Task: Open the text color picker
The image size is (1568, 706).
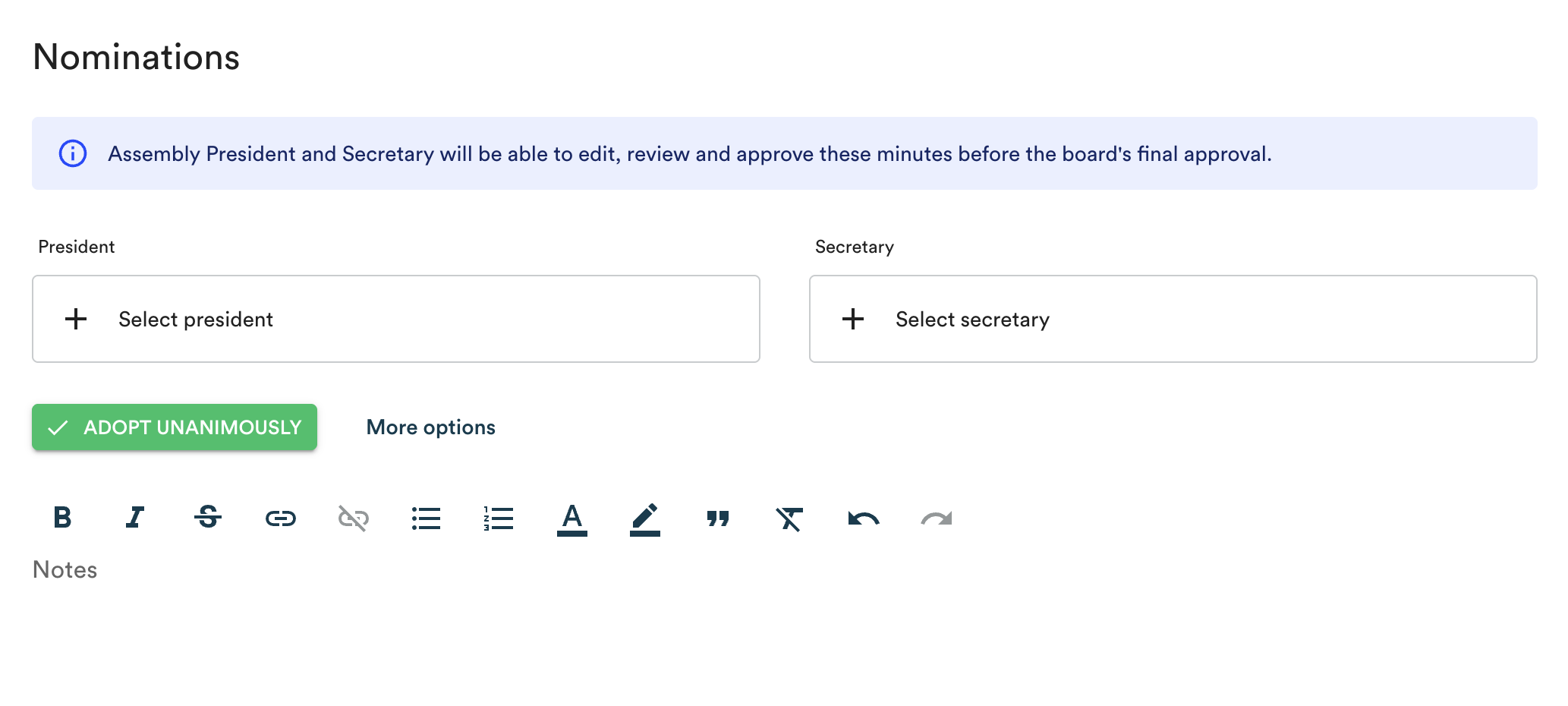Action: click(572, 520)
